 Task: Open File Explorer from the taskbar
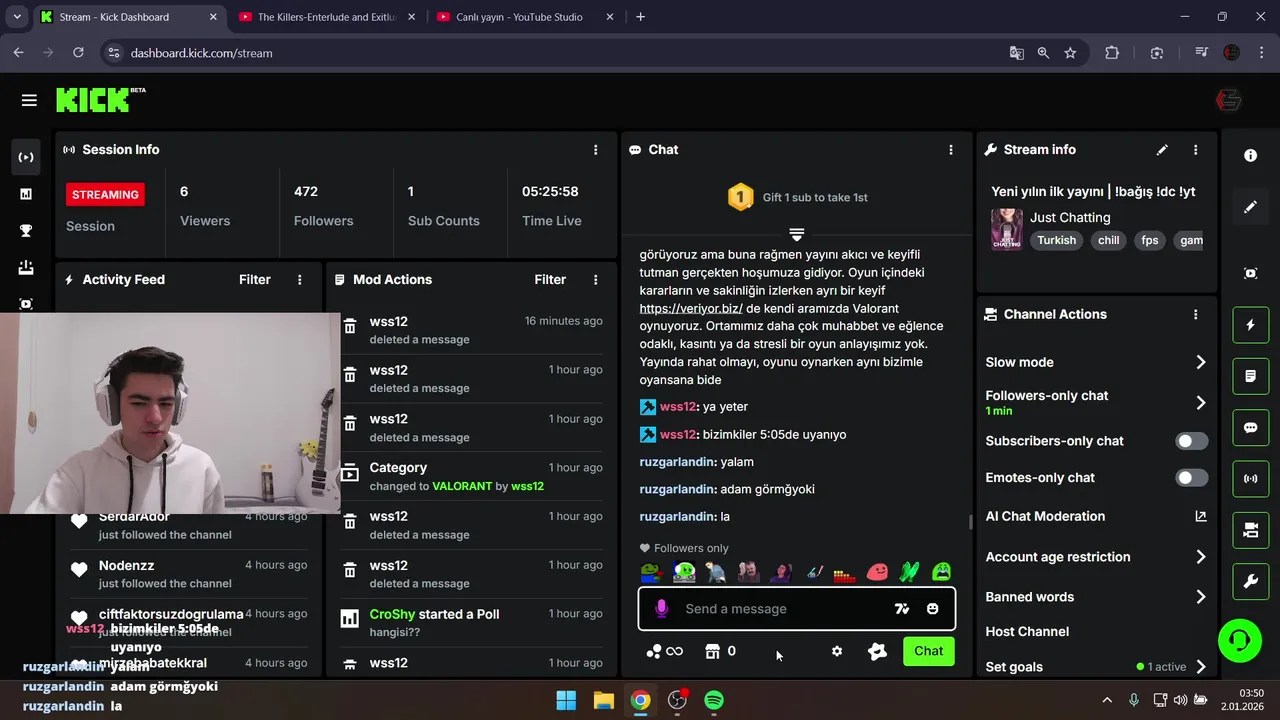tap(603, 700)
